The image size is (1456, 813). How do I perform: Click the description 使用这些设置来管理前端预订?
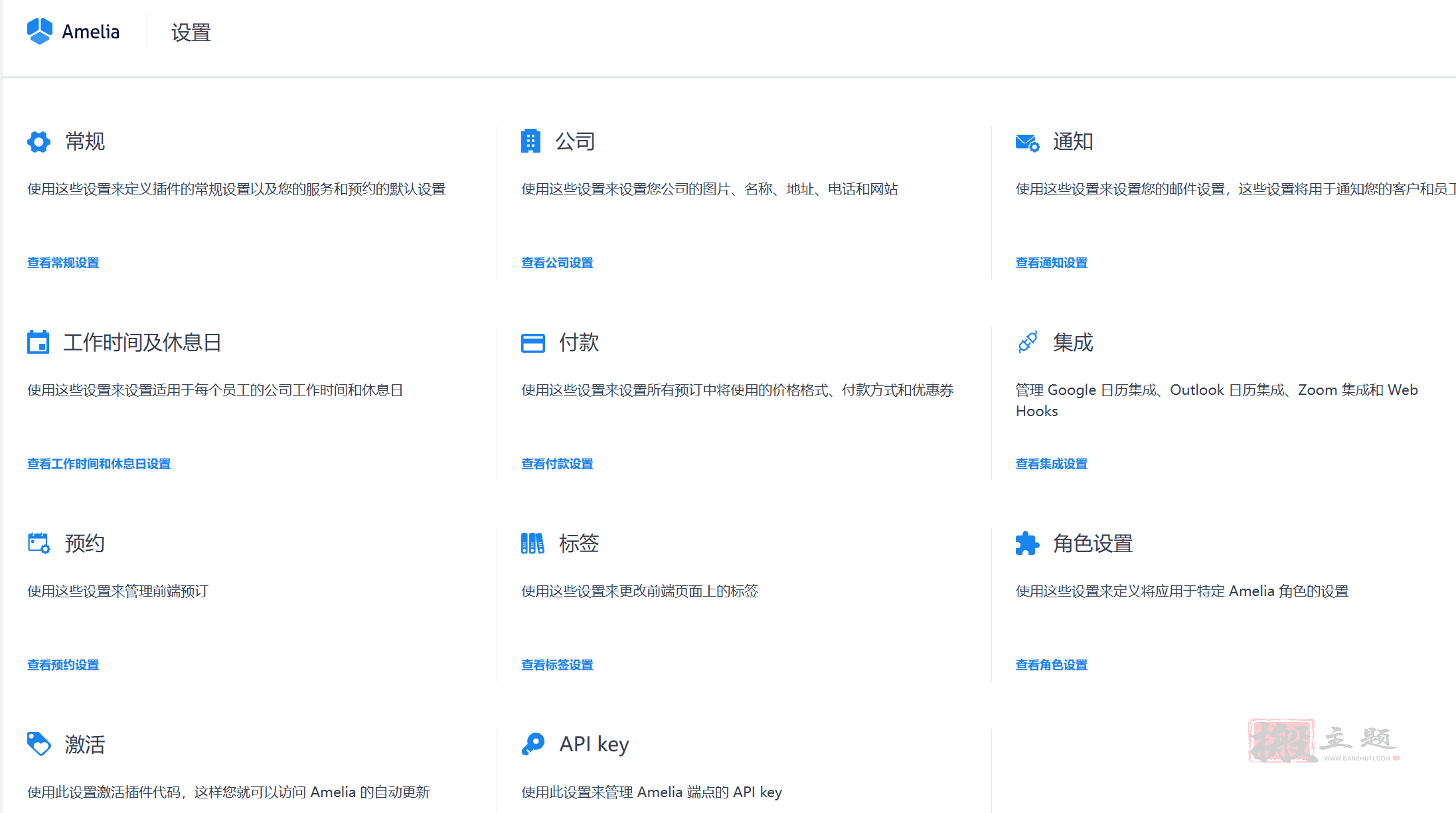coord(118,591)
